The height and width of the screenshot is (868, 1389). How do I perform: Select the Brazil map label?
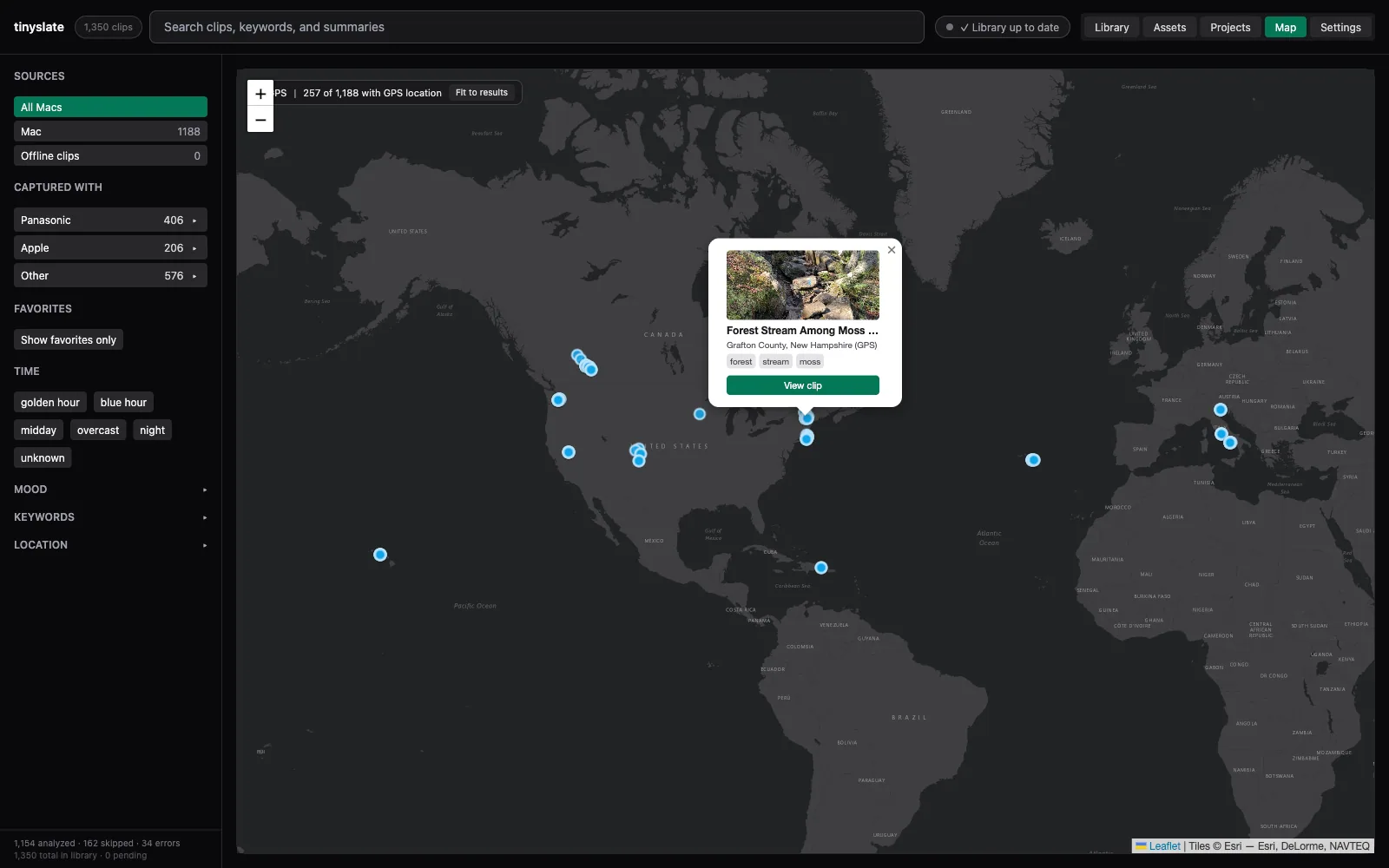(909, 718)
